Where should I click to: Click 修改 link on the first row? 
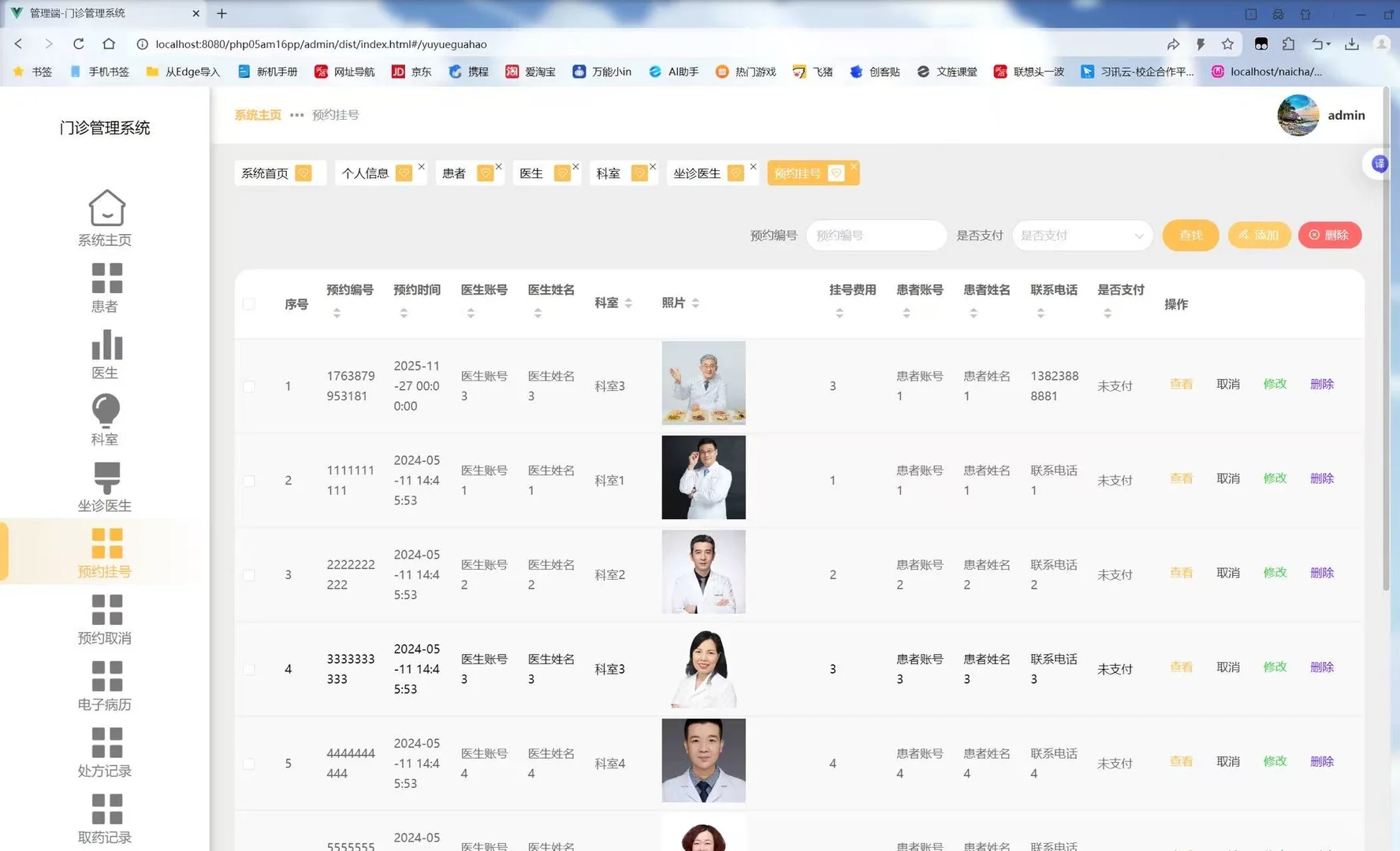[x=1274, y=385]
